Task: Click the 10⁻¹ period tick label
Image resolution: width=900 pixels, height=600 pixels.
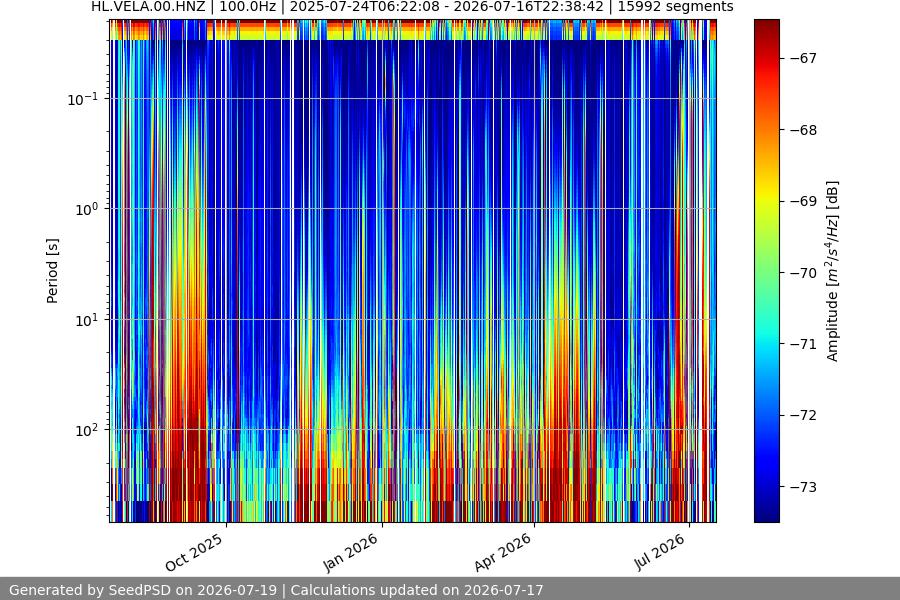Action: 83,99
